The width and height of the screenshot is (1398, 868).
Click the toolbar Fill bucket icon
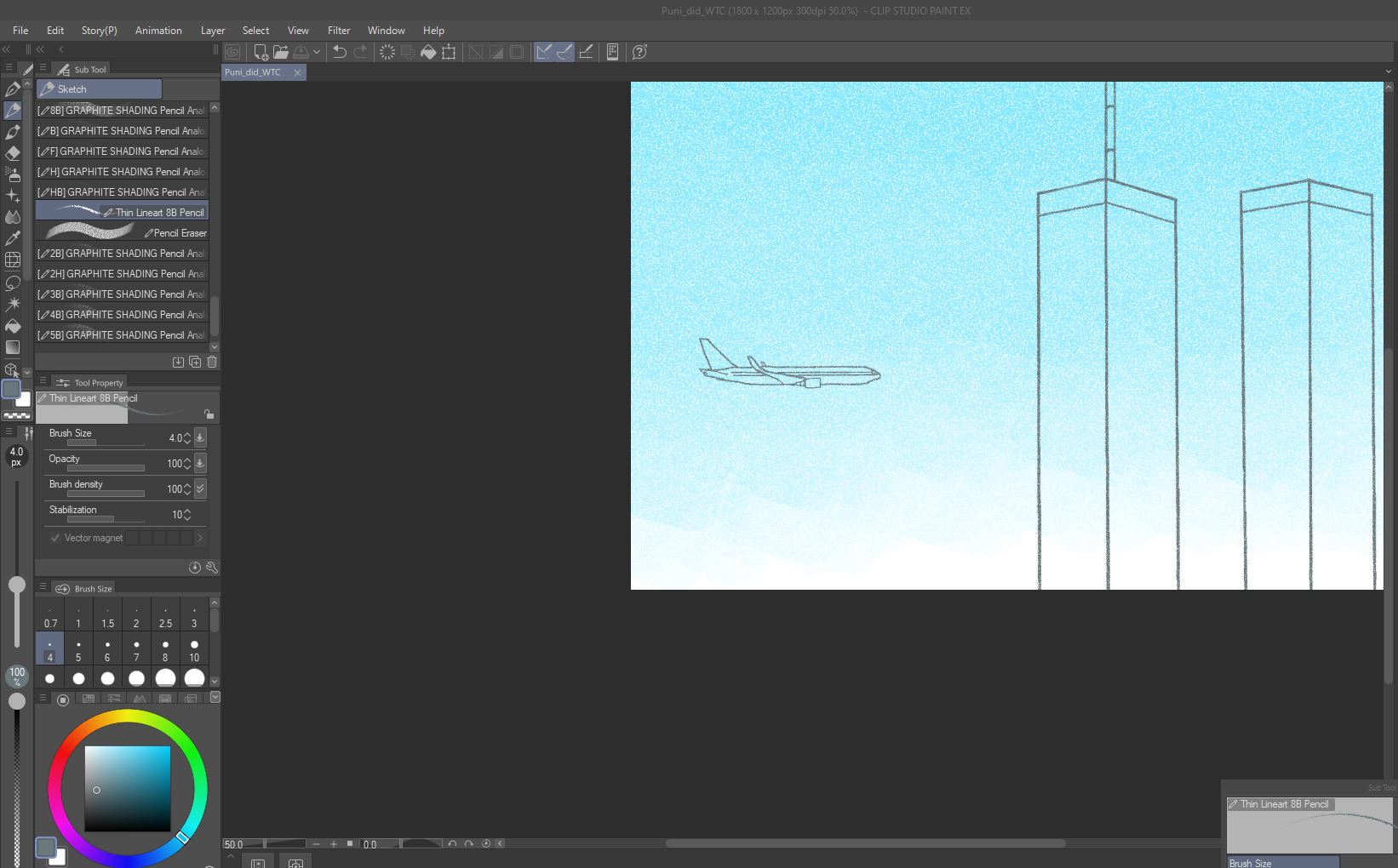pos(428,52)
